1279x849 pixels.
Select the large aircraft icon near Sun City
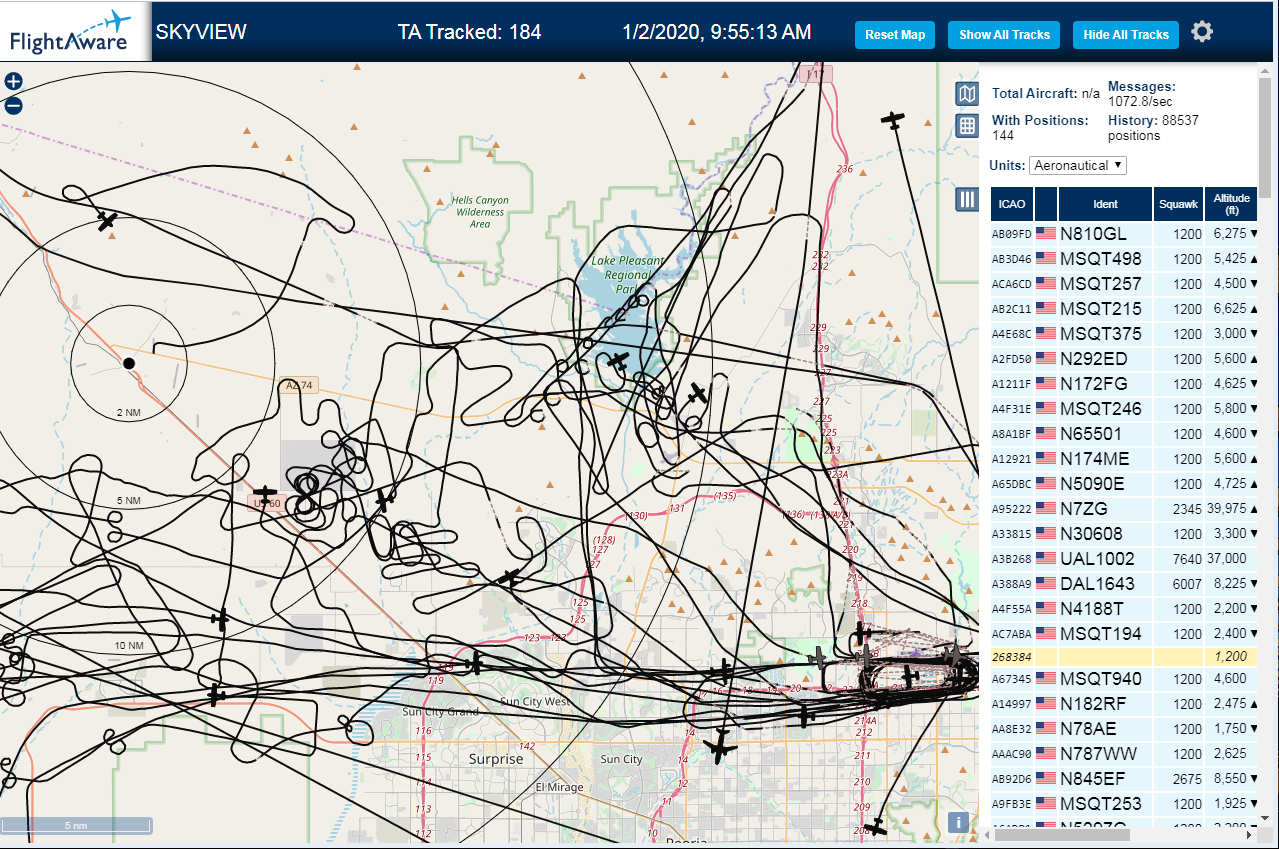click(x=719, y=747)
